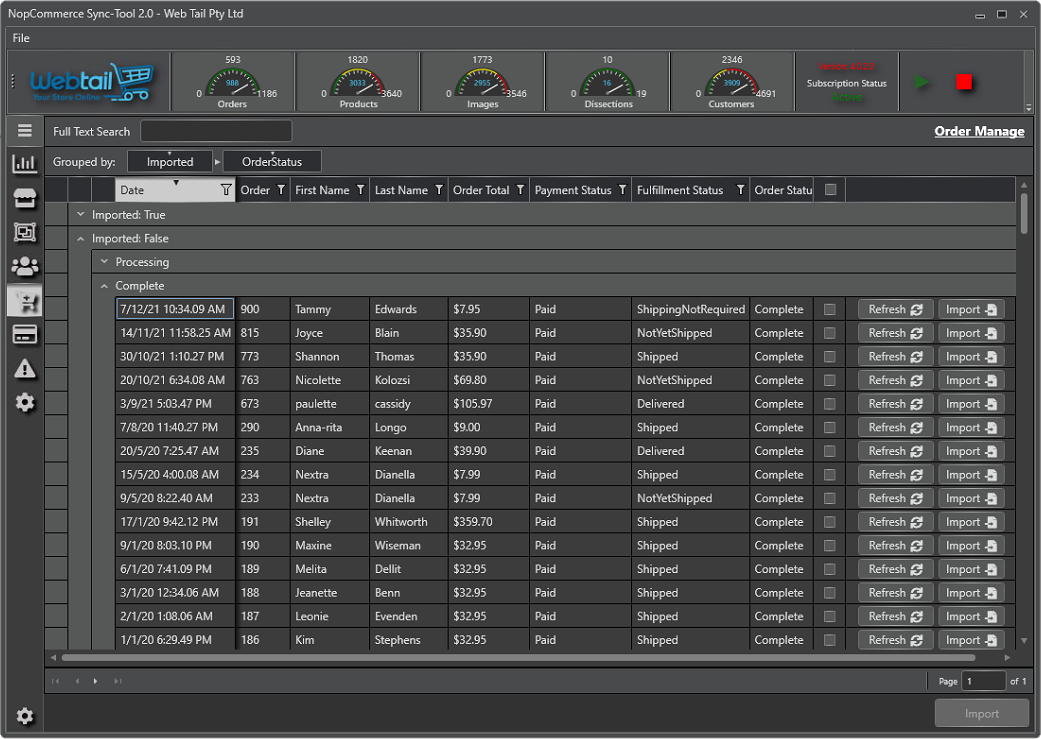The image size is (1041, 739).
Task: Check the box for order 673
Action: pyautogui.click(x=829, y=404)
